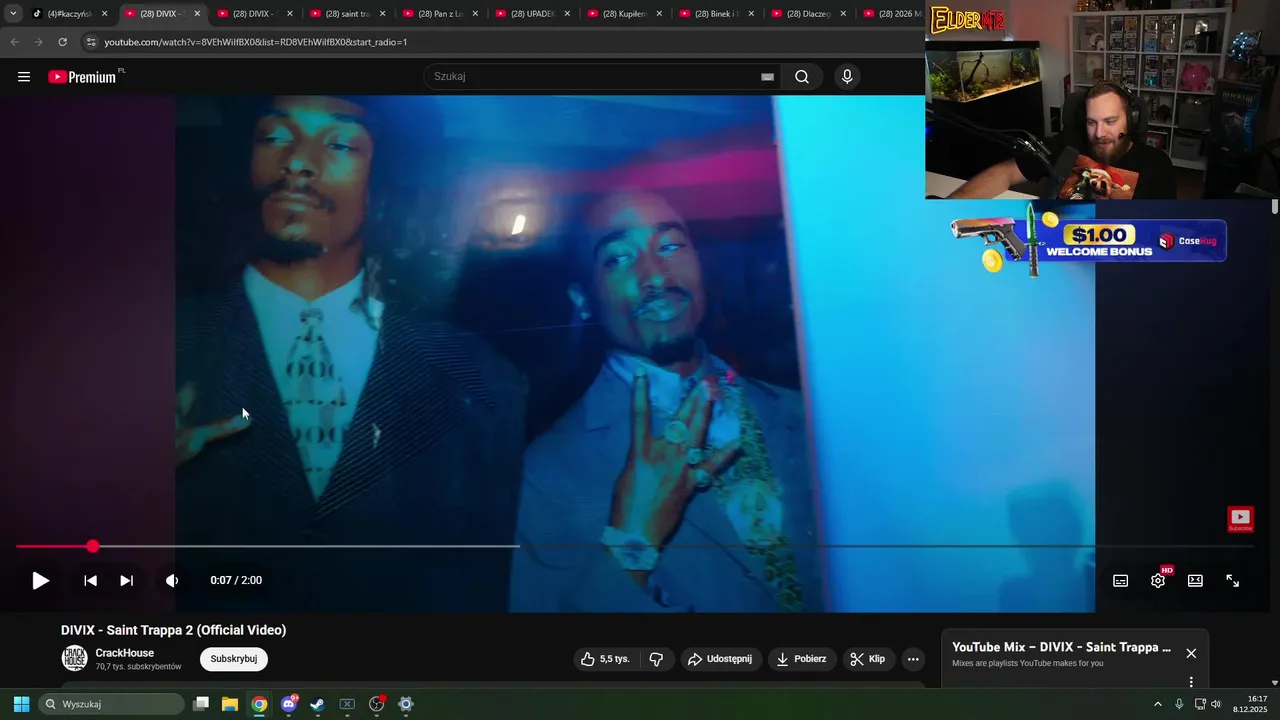Click the channel subscribe watermark in video
The height and width of the screenshot is (720, 1280).
click(1240, 519)
